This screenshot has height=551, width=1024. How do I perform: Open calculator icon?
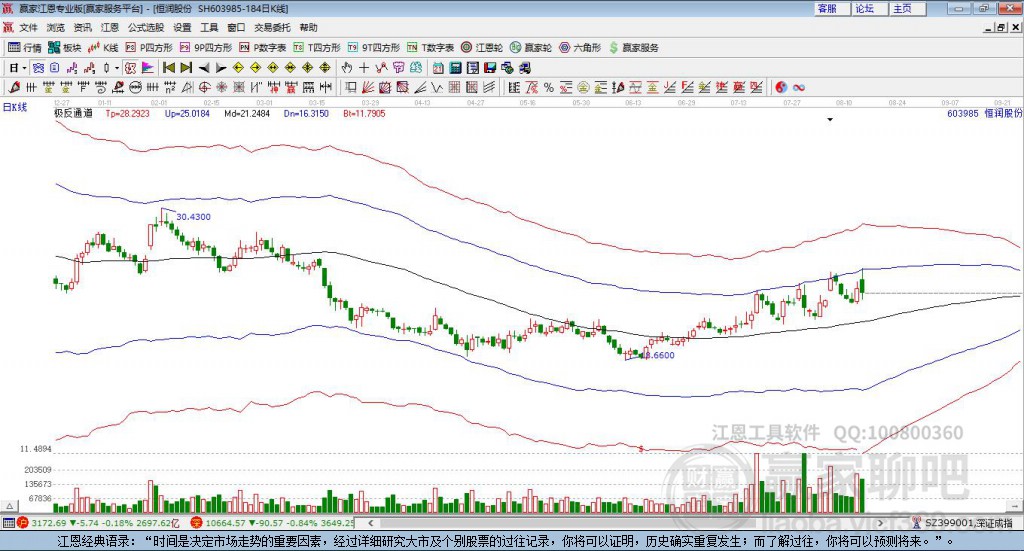tap(455, 68)
